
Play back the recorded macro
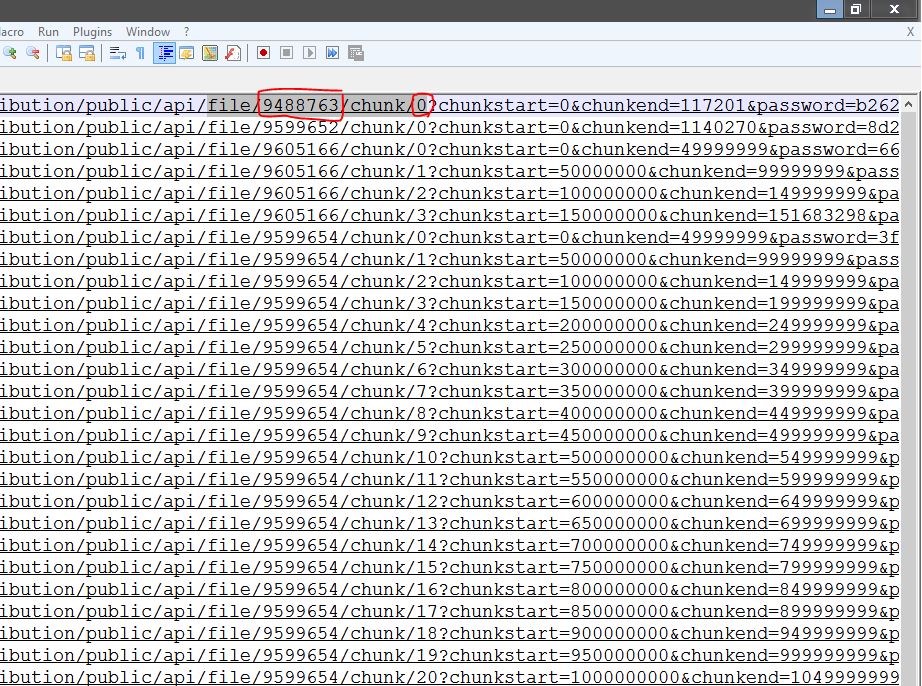coord(309,53)
